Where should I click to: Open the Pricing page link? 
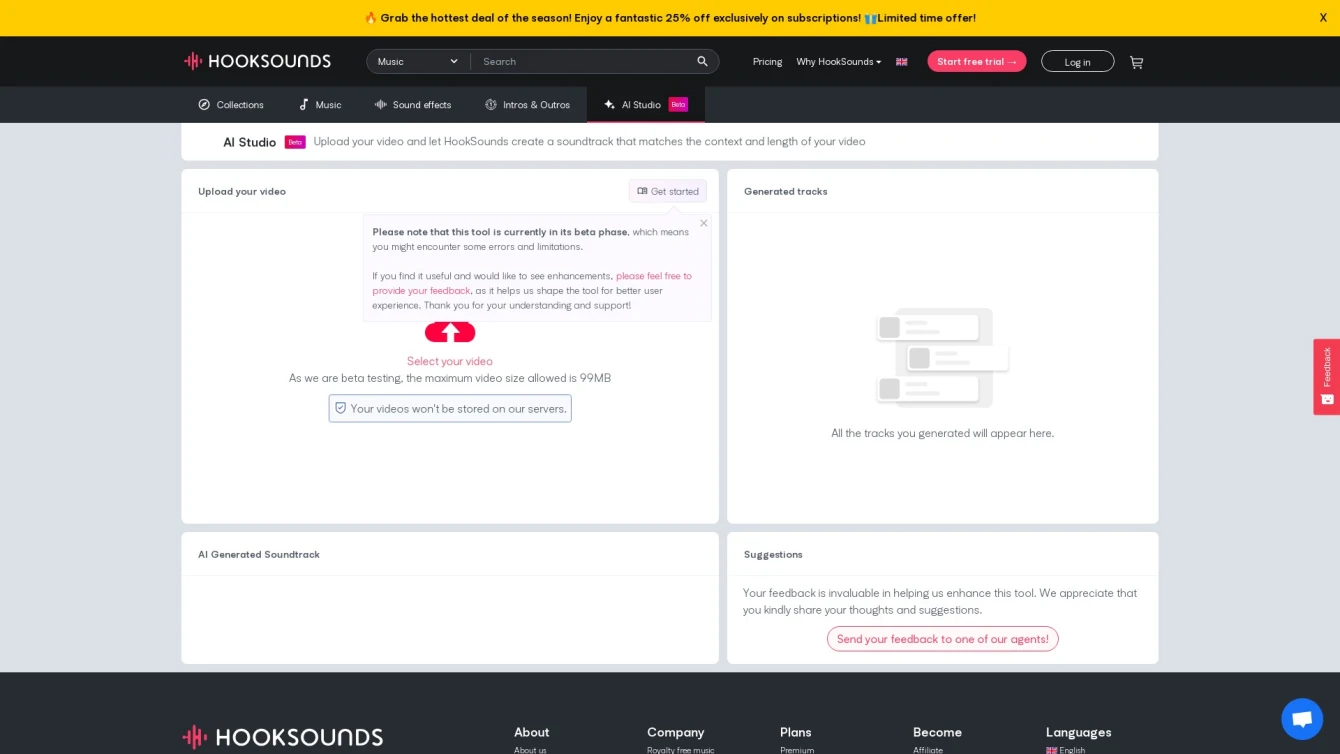pyautogui.click(x=767, y=62)
